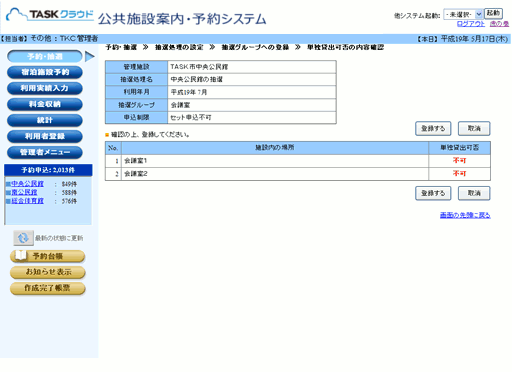Image resolution: width=512 pixels, height=372 pixels.
Task: Click the 最新の状態に更新 label
Action: pyautogui.click(x=59, y=238)
